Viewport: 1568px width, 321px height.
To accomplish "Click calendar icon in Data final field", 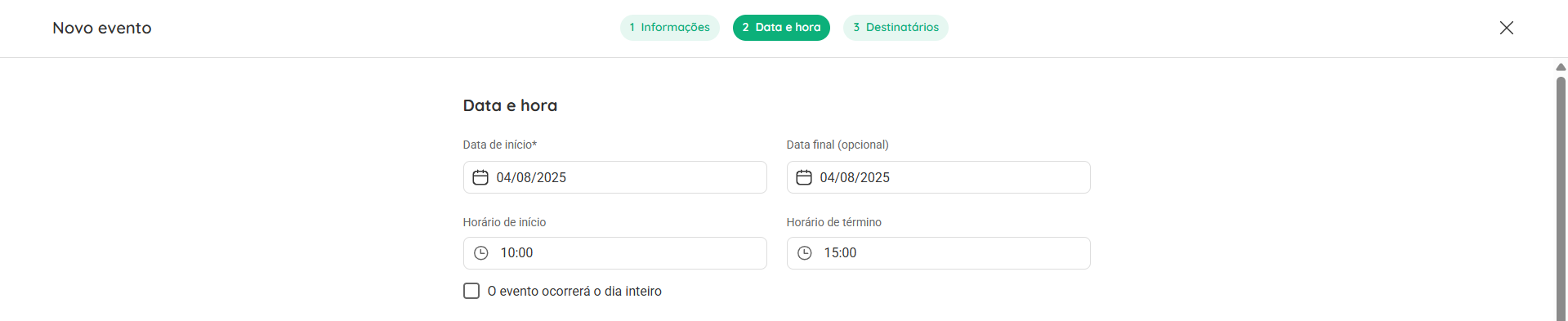I will [x=804, y=177].
